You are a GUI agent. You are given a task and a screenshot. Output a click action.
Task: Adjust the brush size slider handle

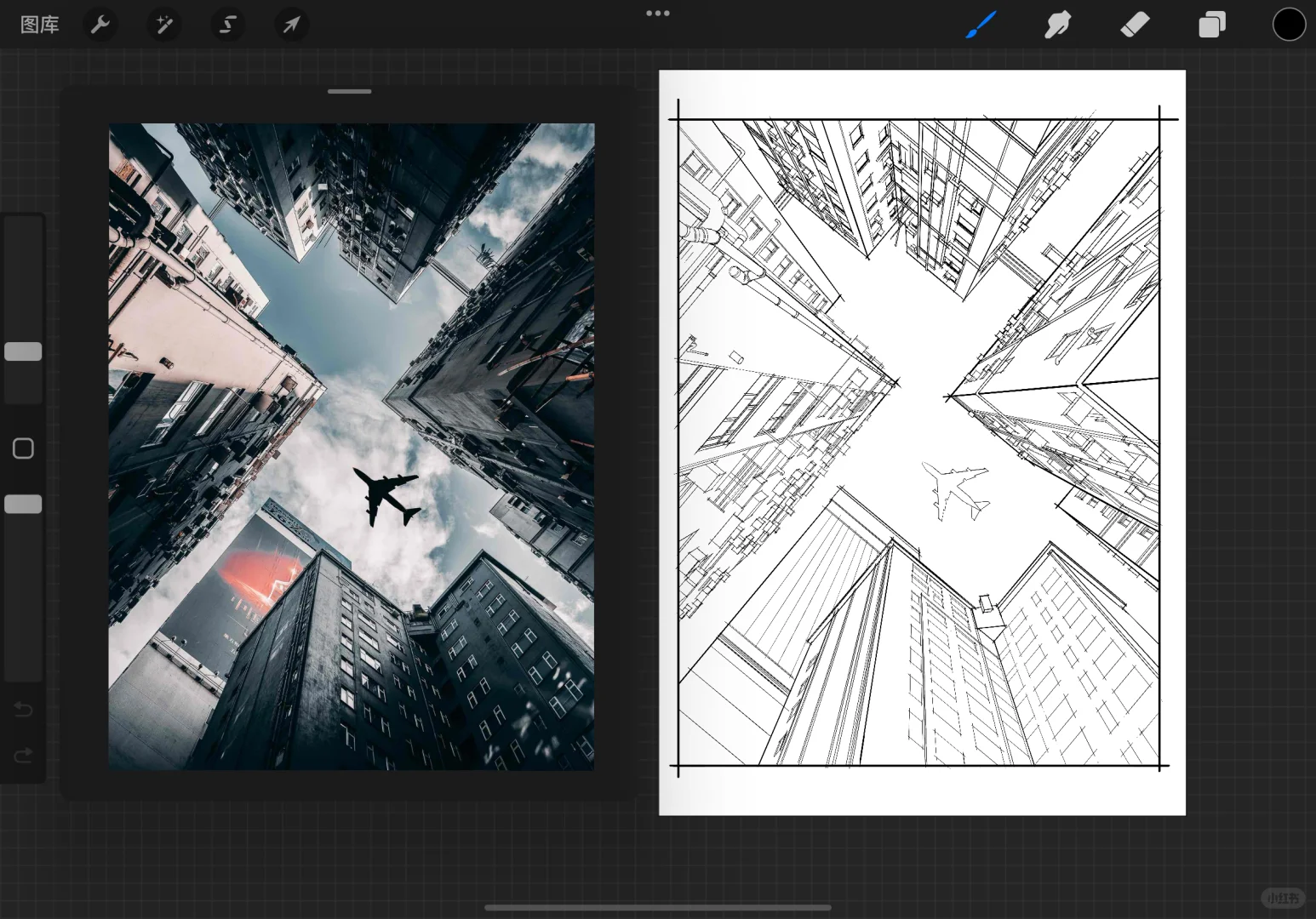point(23,351)
